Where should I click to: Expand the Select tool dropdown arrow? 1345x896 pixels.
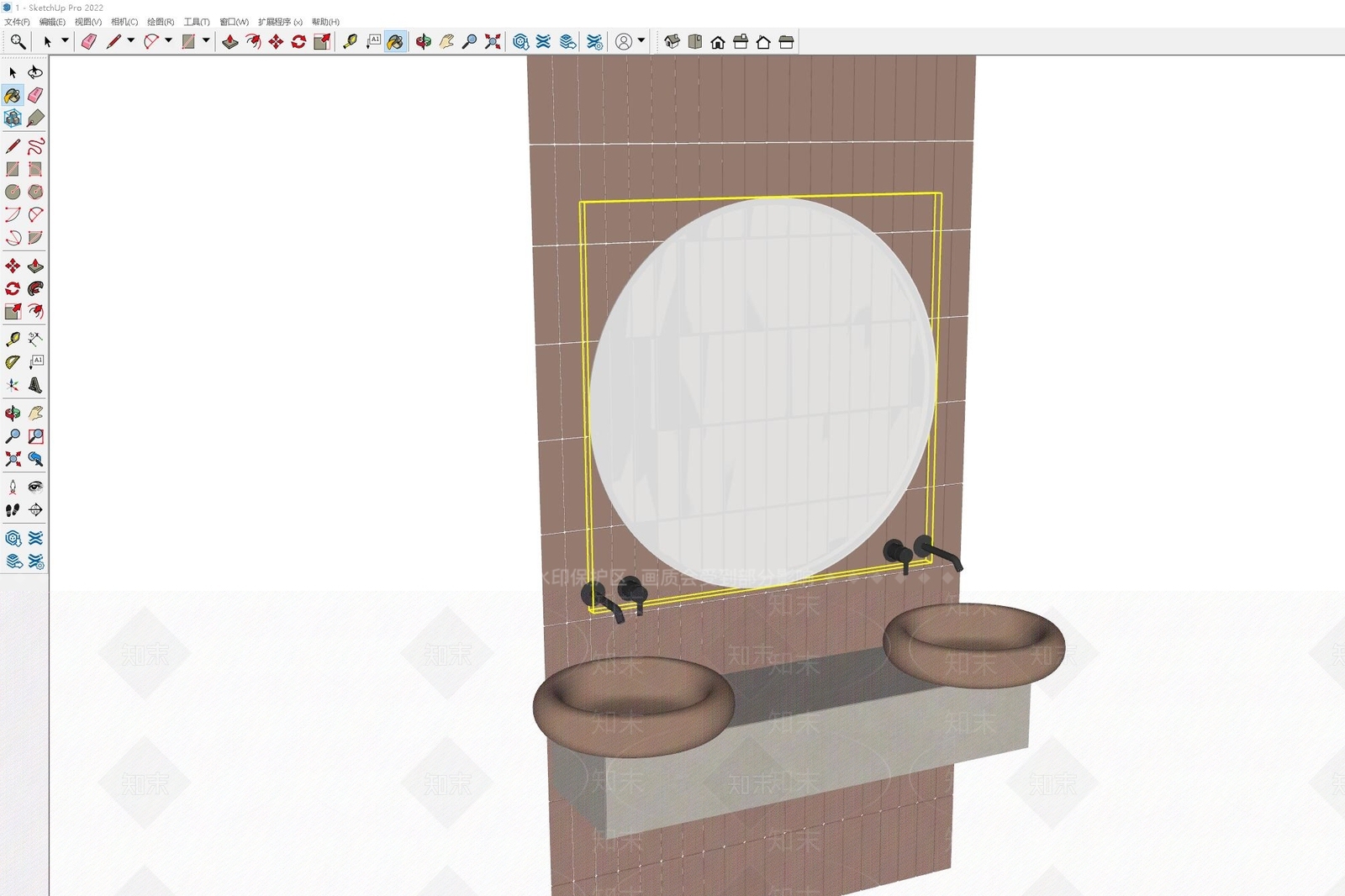[65, 40]
